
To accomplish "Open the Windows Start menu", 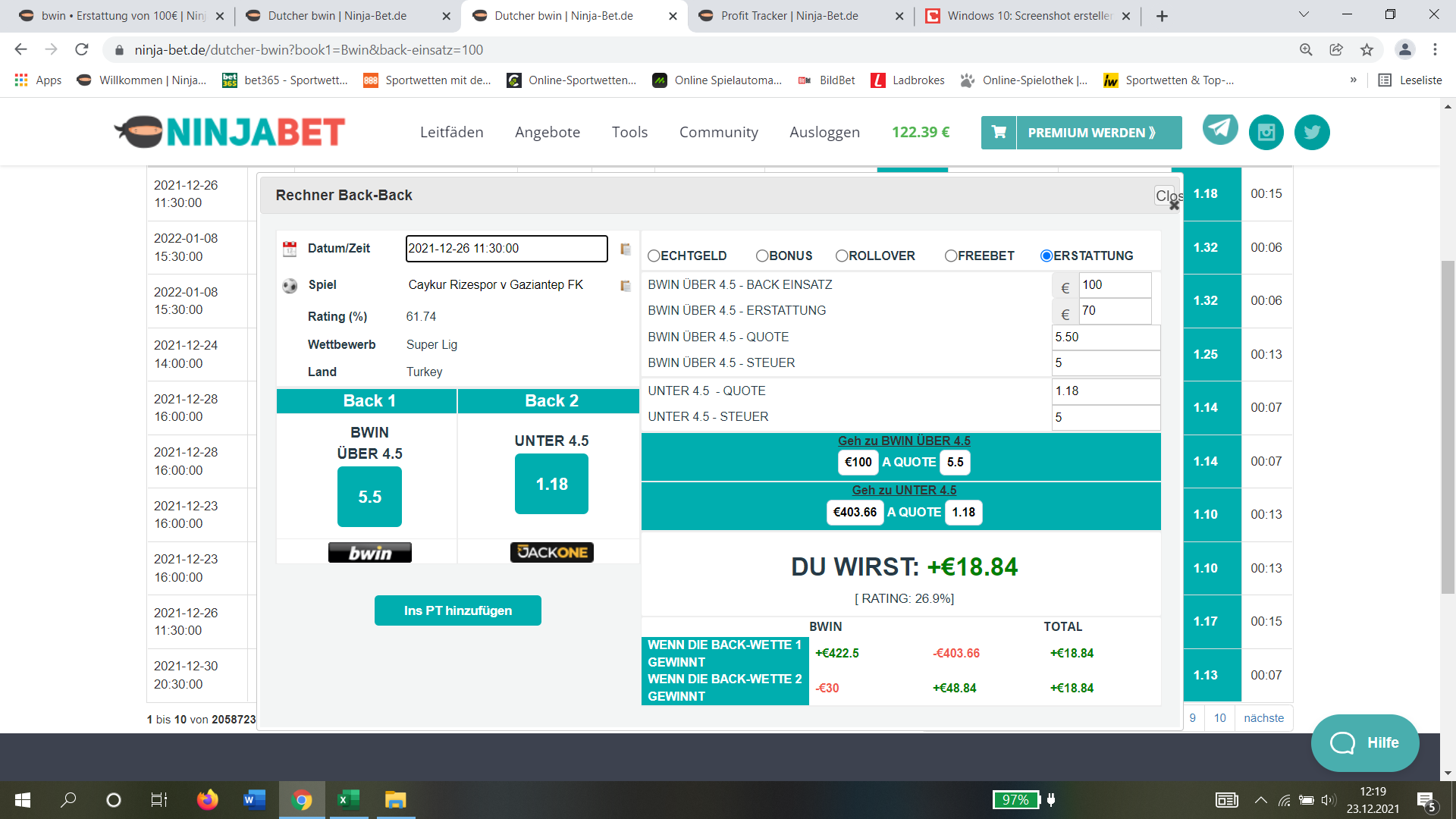I will tap(23, 800).
